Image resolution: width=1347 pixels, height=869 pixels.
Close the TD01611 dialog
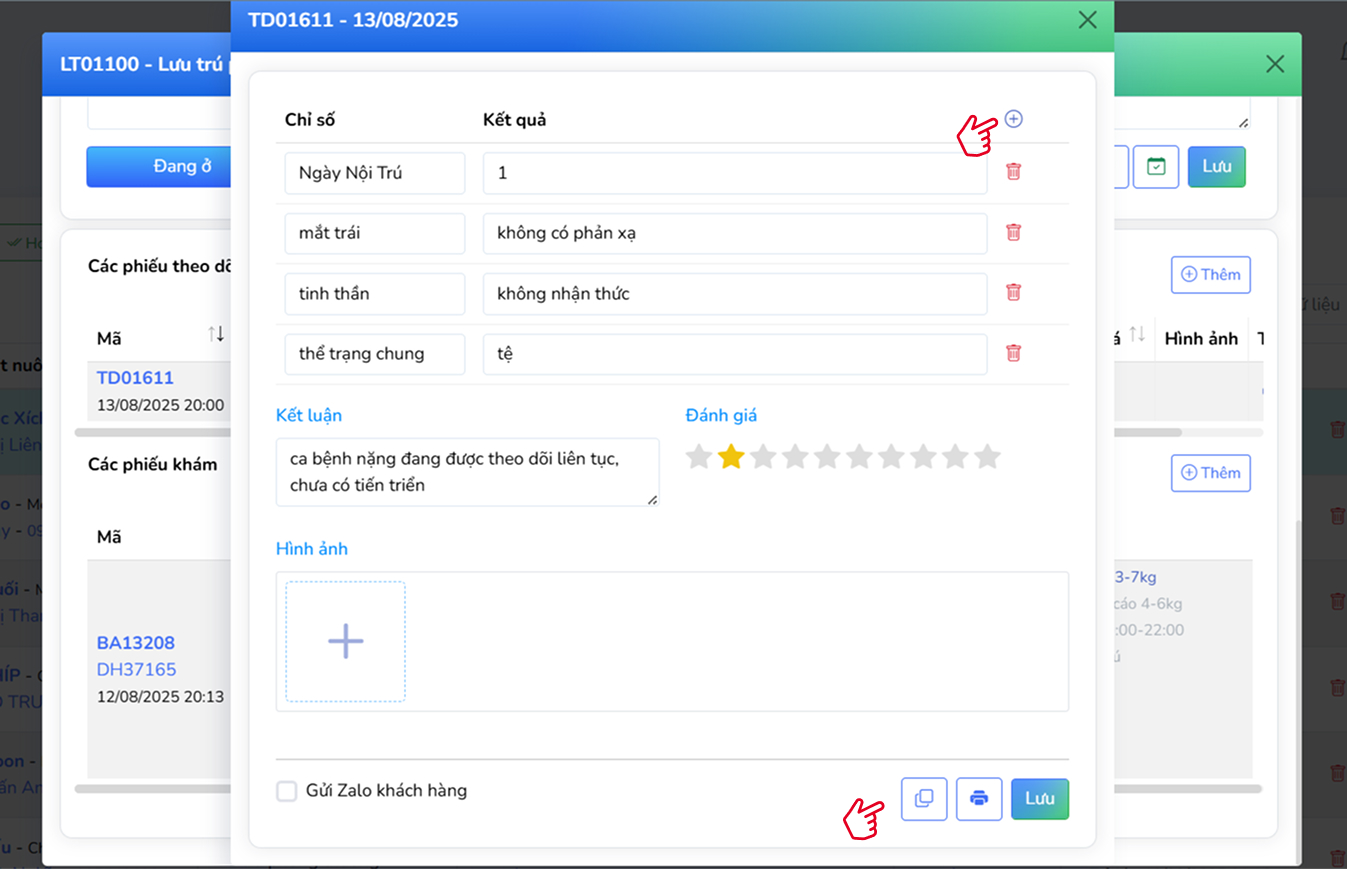tap(1088, 20)
